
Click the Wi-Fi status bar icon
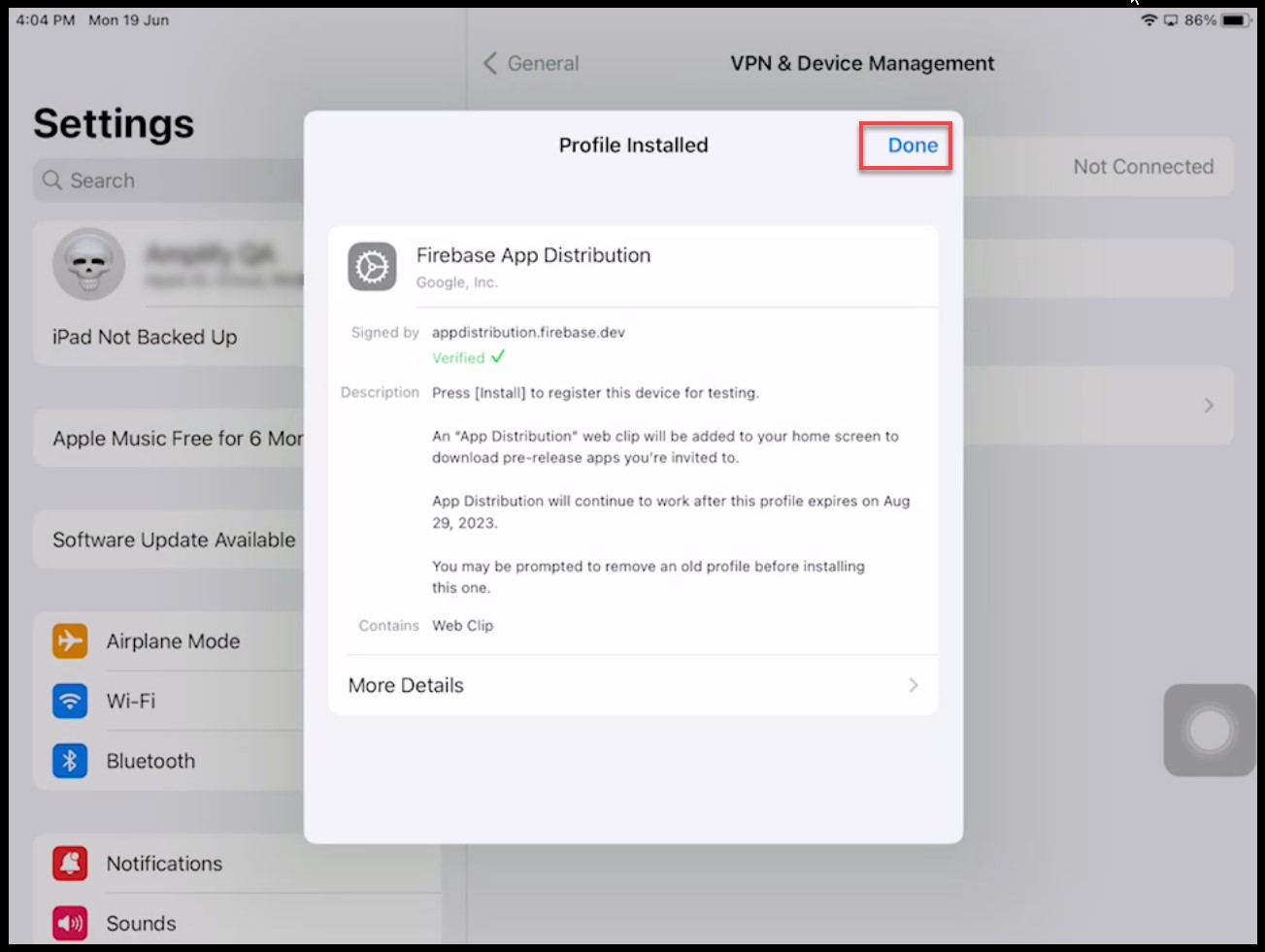1149,20
